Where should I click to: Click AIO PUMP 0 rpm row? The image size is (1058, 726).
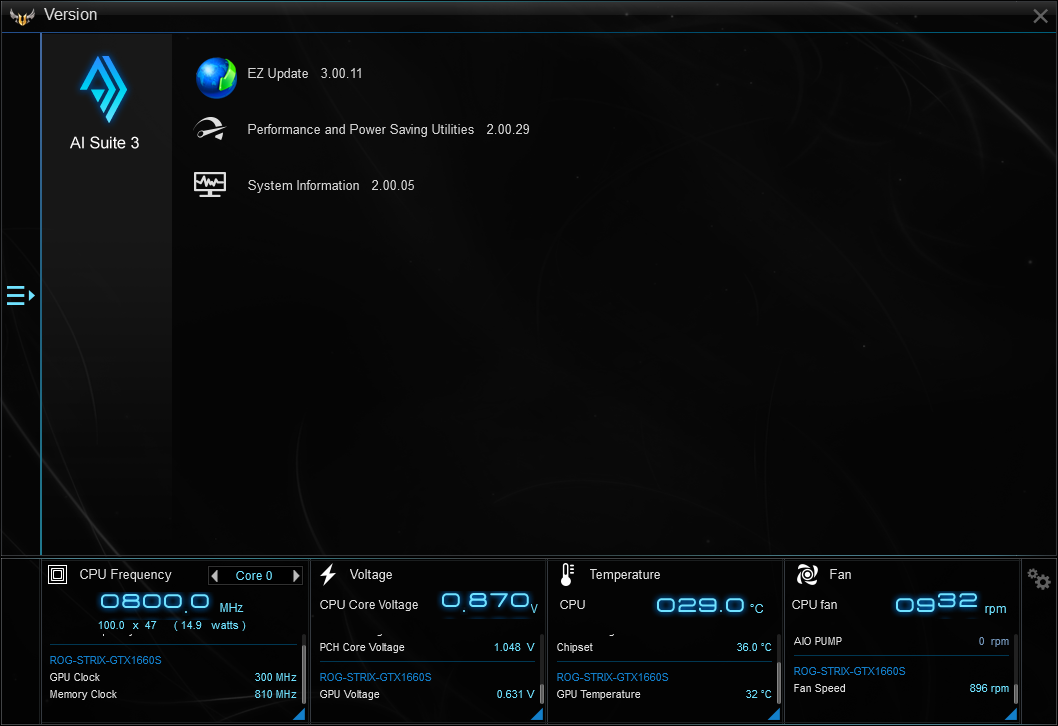click(x=901, y=641)
